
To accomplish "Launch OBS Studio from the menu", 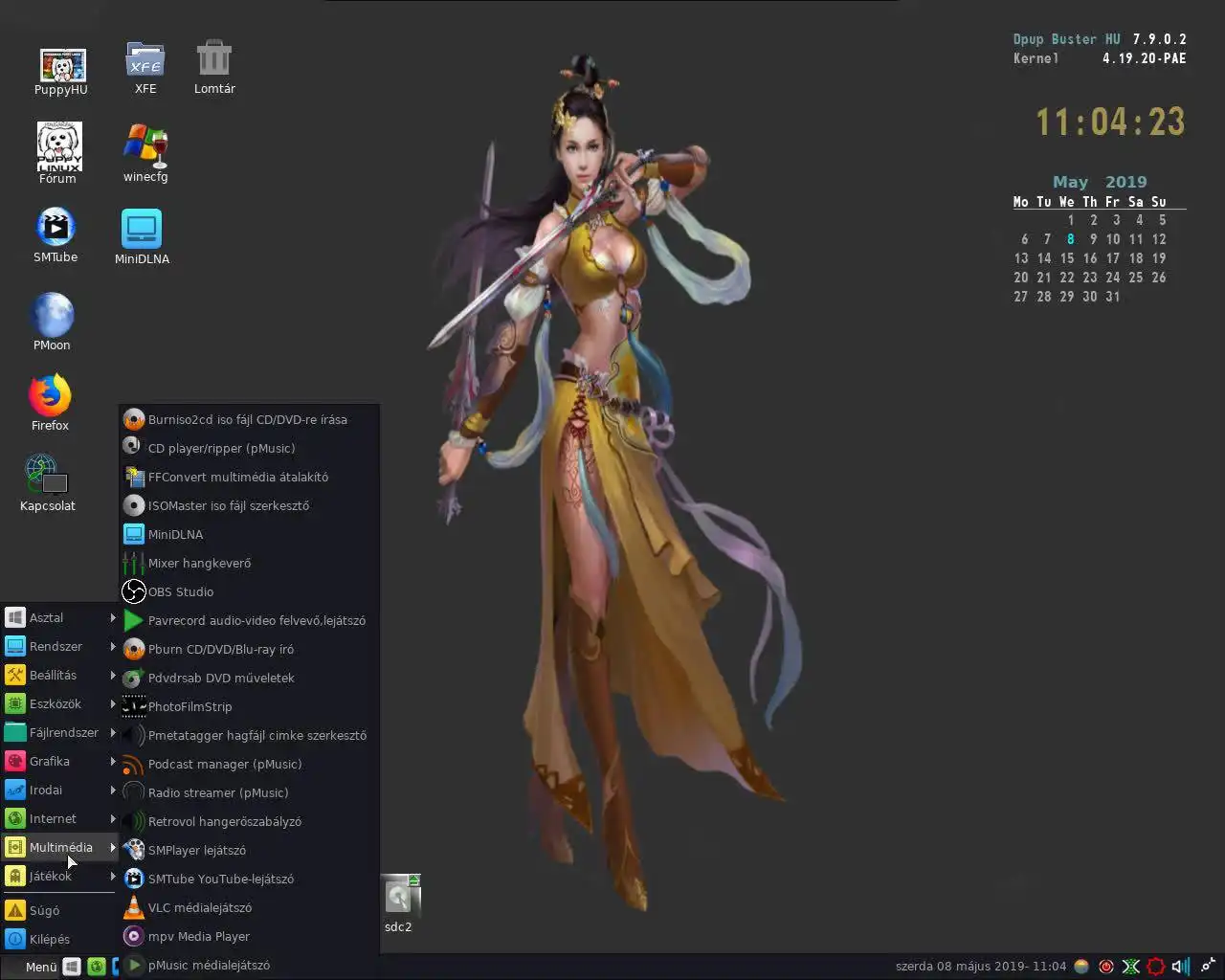I will 249,591.
